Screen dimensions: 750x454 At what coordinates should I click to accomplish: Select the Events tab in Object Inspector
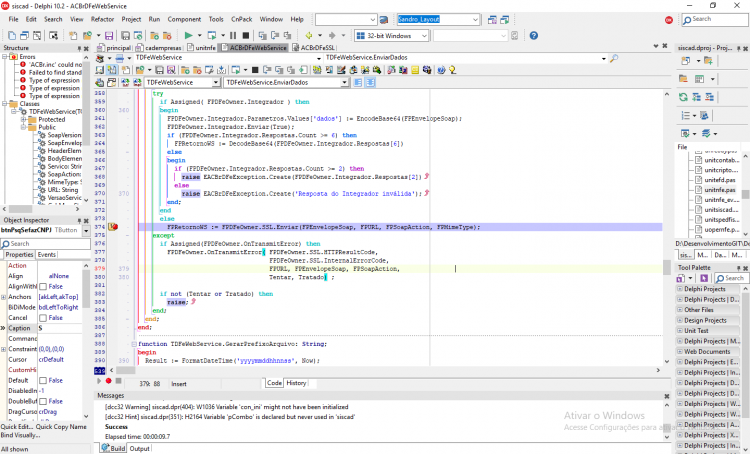click(46, 255)
